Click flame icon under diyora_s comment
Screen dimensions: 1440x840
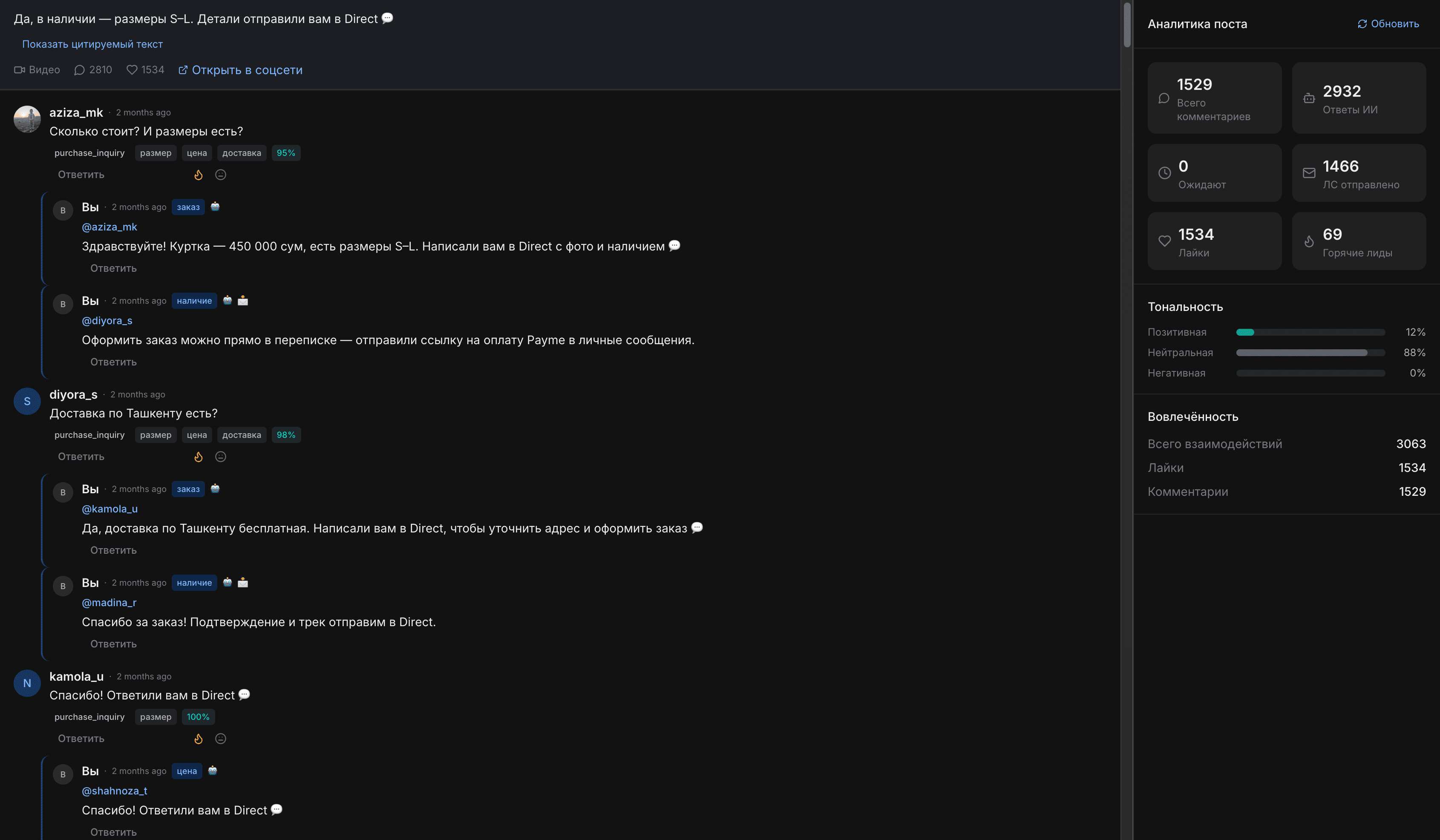198,457
